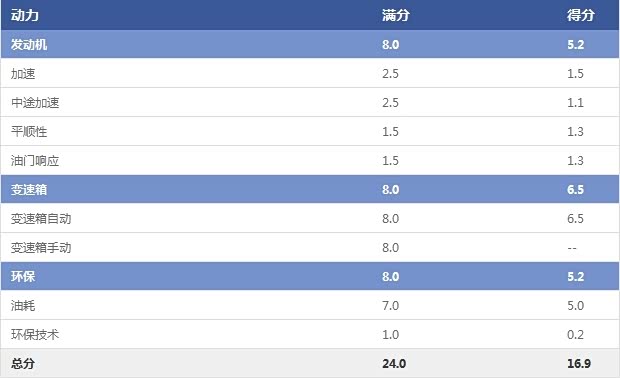Click the full total value 24.0

394,363
